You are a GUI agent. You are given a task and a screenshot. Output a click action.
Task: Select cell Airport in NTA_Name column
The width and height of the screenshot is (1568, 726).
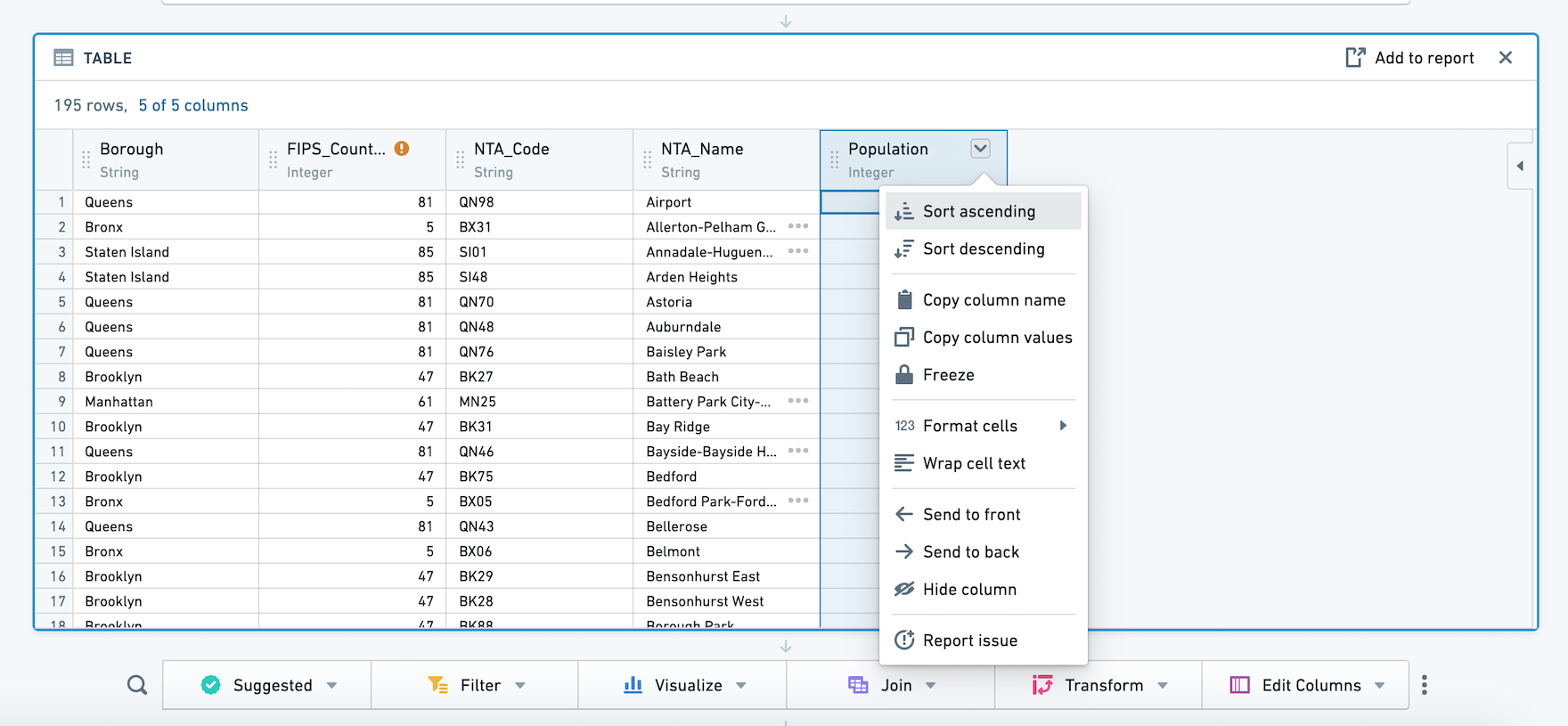[726, 202]
